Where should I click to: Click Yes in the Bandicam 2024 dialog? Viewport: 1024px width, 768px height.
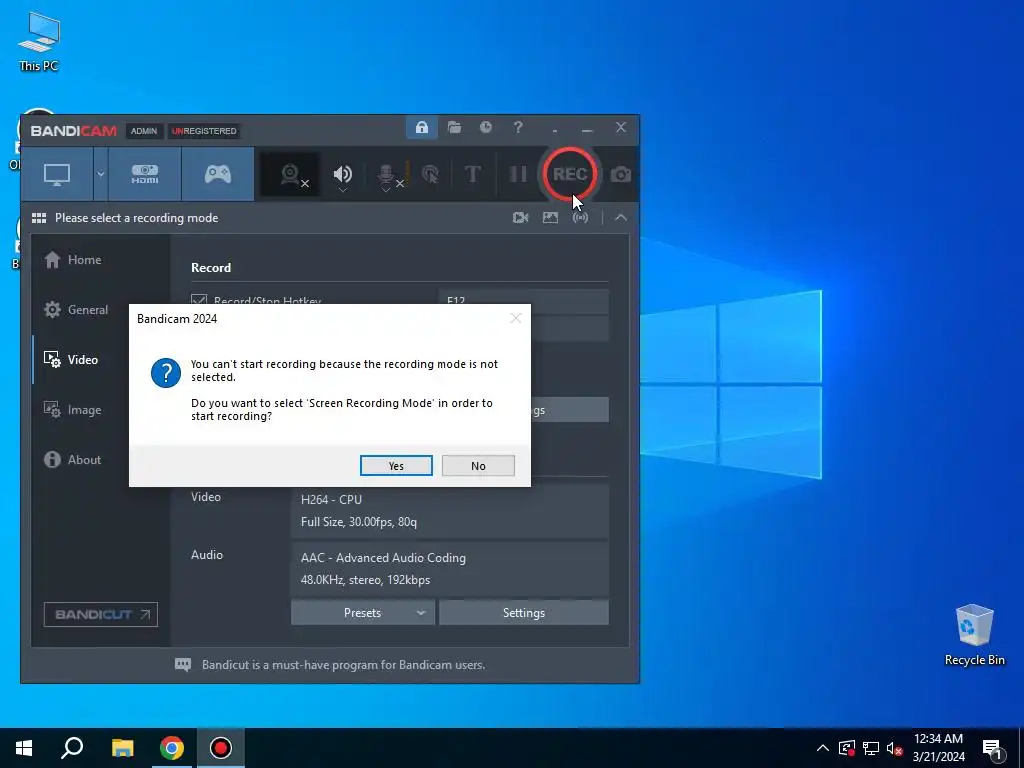[x=396, y=466]
